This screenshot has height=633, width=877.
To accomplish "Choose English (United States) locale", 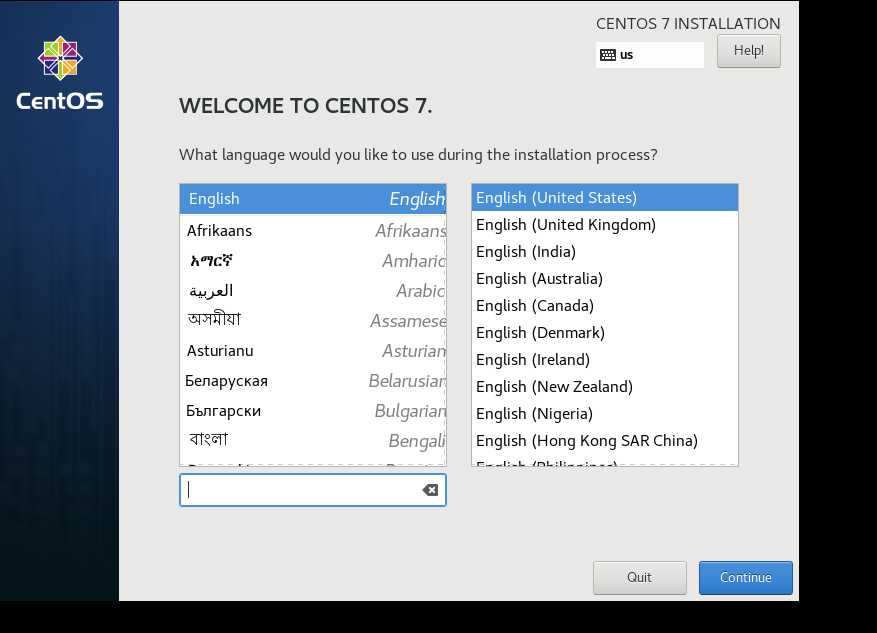I will [x=605, y=197].
